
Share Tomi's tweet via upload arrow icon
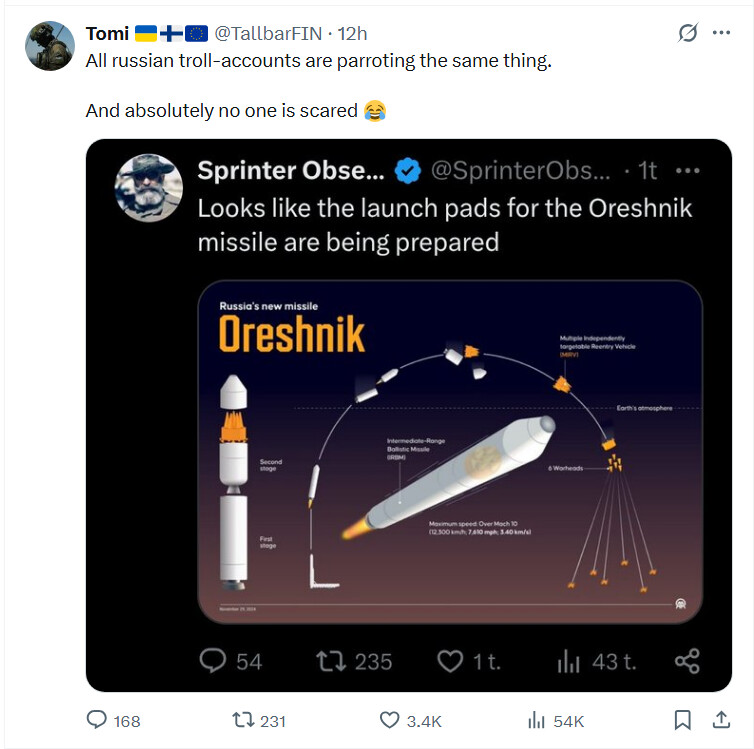[721, 720]
